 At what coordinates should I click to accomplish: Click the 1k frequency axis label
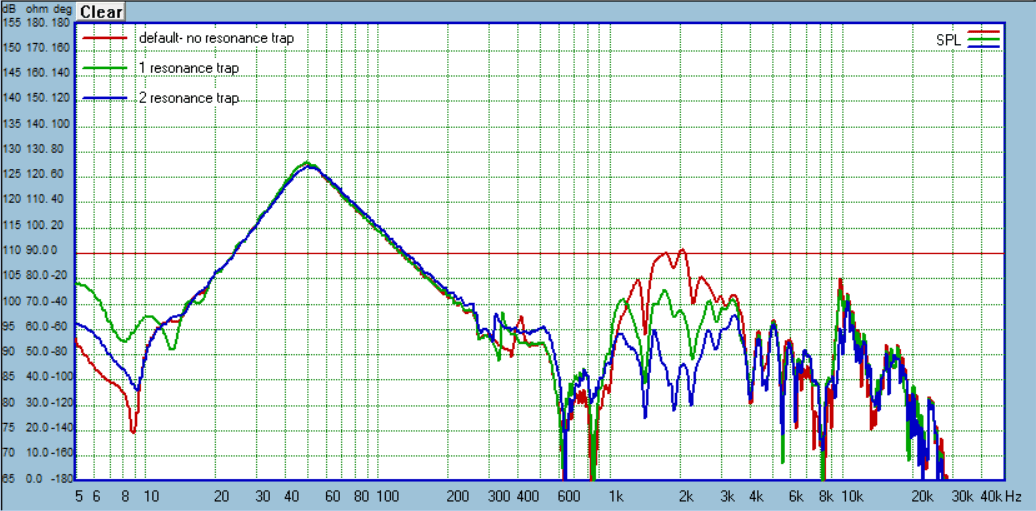(x=616, y=495)
